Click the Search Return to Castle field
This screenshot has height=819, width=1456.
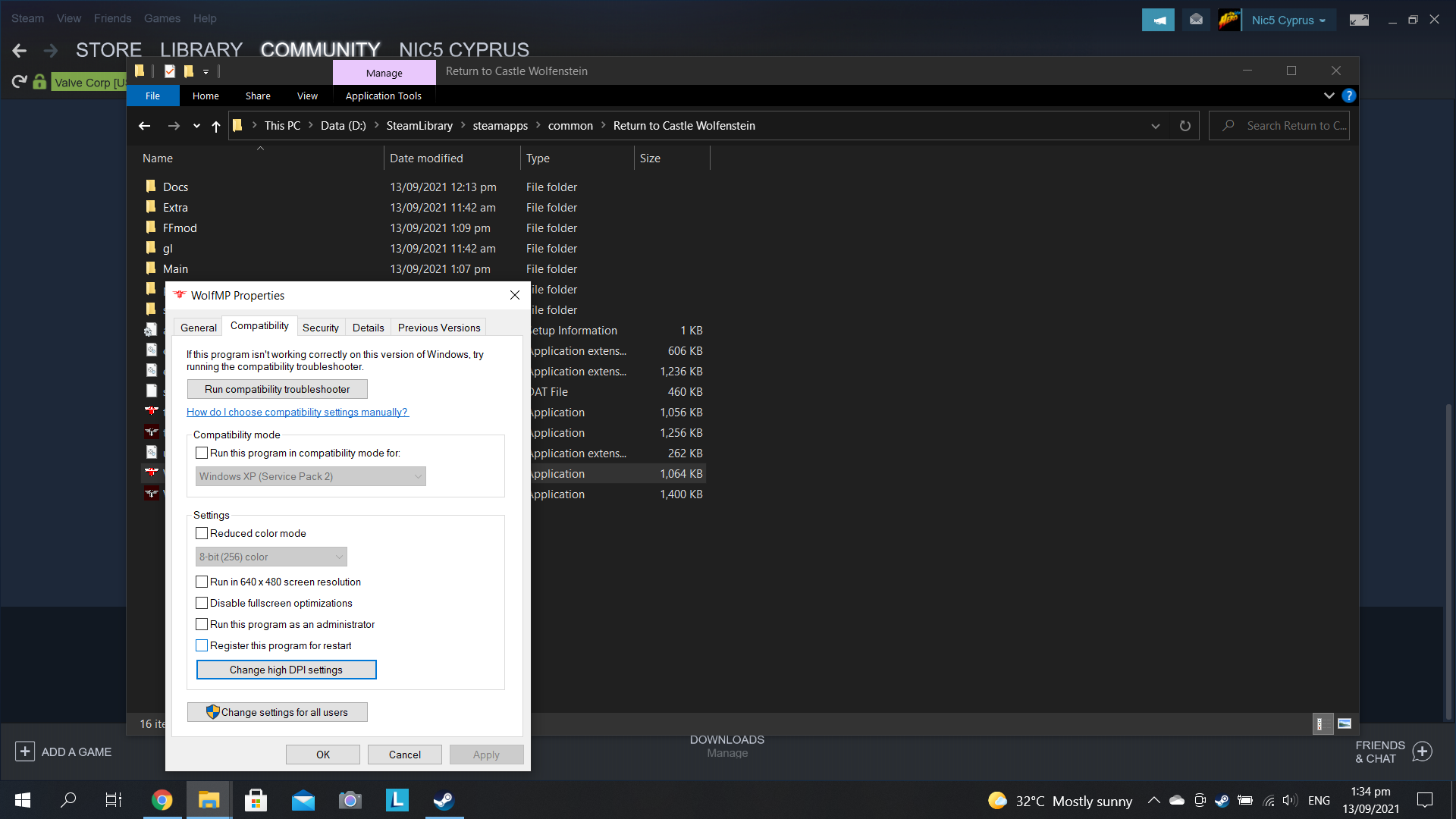point(1295,126)
